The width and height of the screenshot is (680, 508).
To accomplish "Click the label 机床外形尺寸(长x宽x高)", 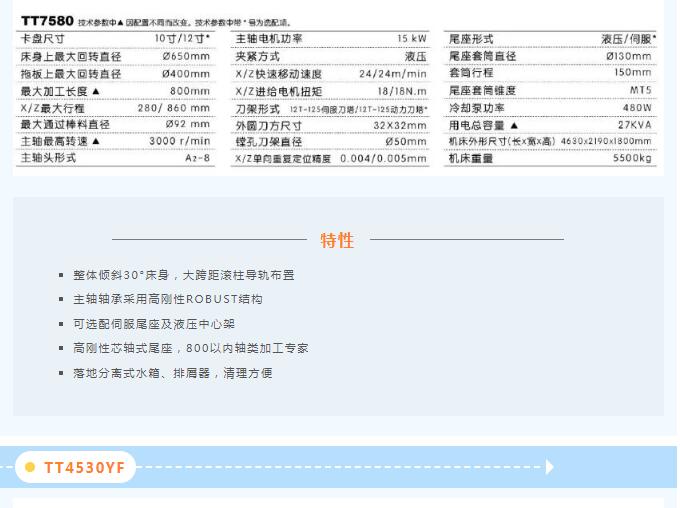I will pos(502,141).
